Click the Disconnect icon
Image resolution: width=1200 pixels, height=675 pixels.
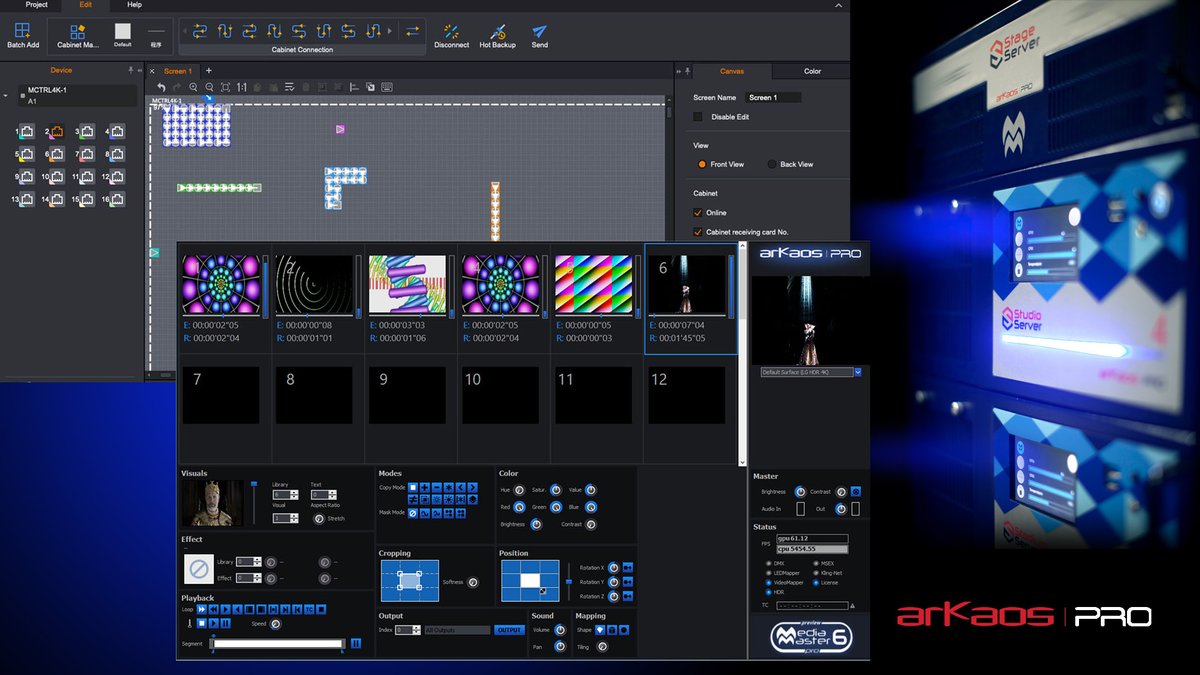451,32
